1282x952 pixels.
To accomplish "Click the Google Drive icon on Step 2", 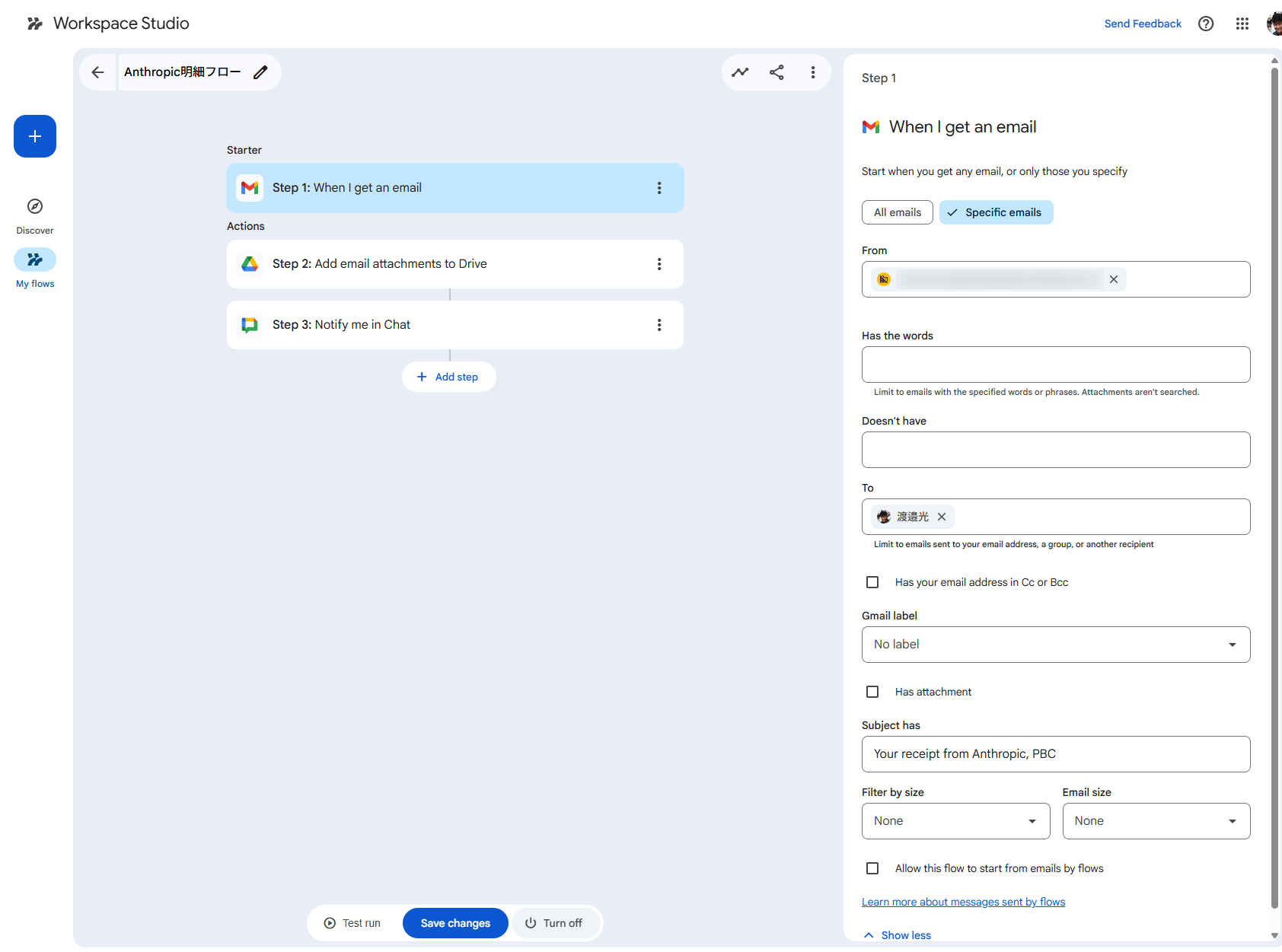I will [250, 263].
